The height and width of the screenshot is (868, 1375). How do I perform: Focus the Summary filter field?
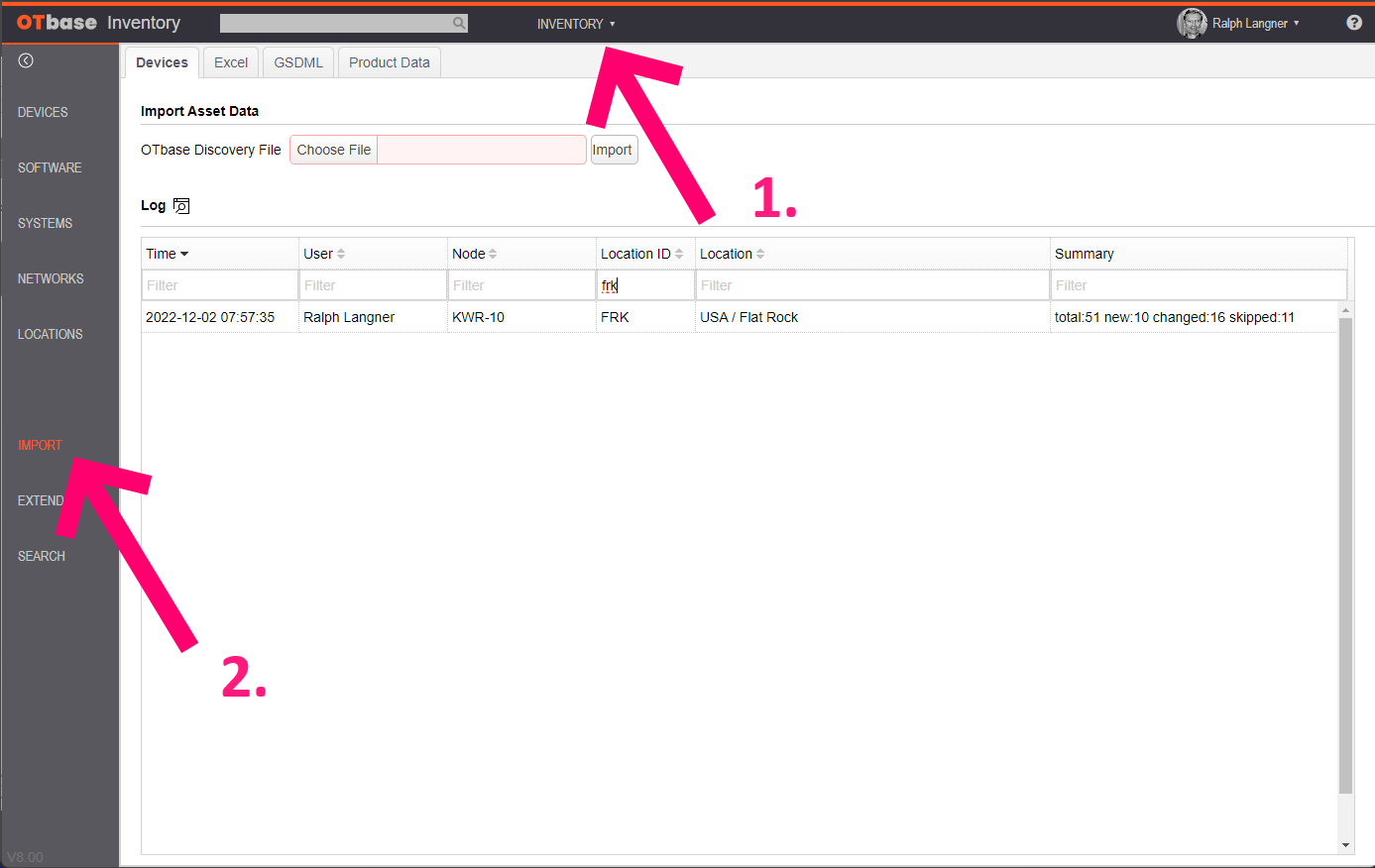coord(1199,285)
